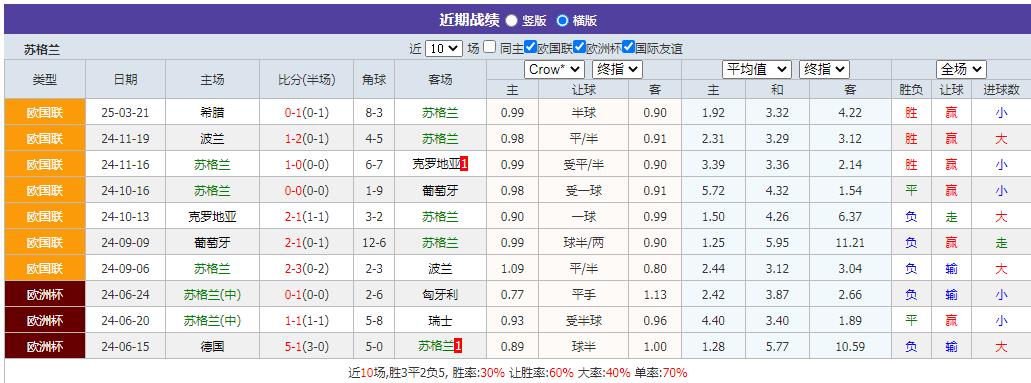Click the home odds 5.72
The image size is (1031, 383).
(713, 191)
